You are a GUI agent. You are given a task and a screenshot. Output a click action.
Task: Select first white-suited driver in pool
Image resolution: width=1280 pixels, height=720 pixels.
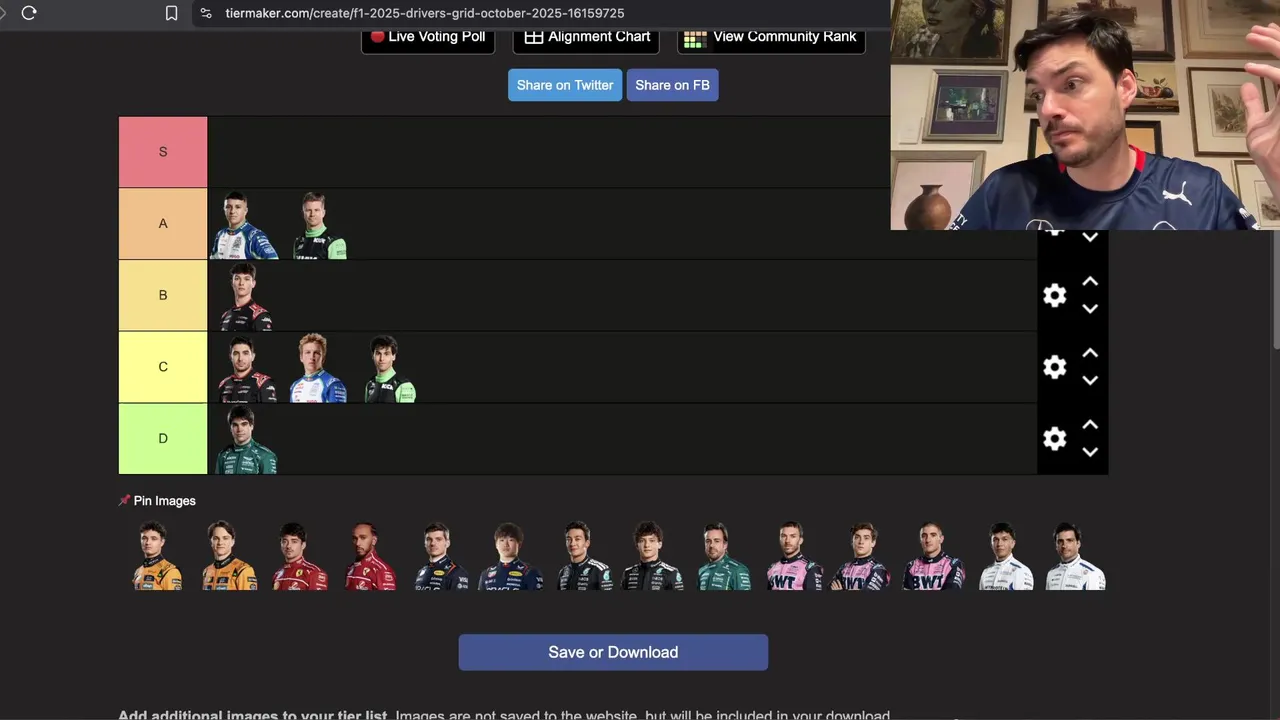(1006, 556)
